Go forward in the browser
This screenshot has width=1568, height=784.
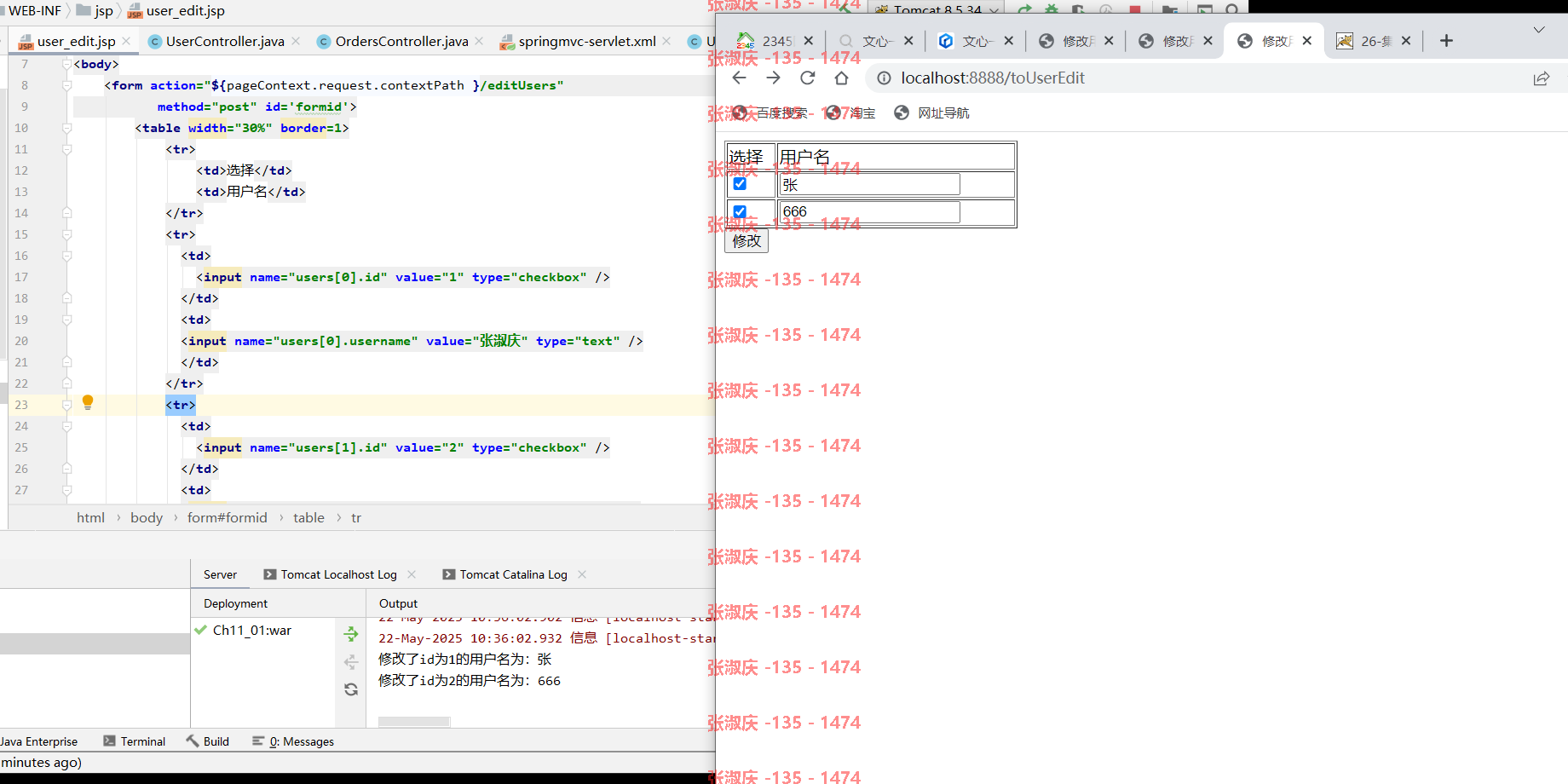(x=773, y=78)
